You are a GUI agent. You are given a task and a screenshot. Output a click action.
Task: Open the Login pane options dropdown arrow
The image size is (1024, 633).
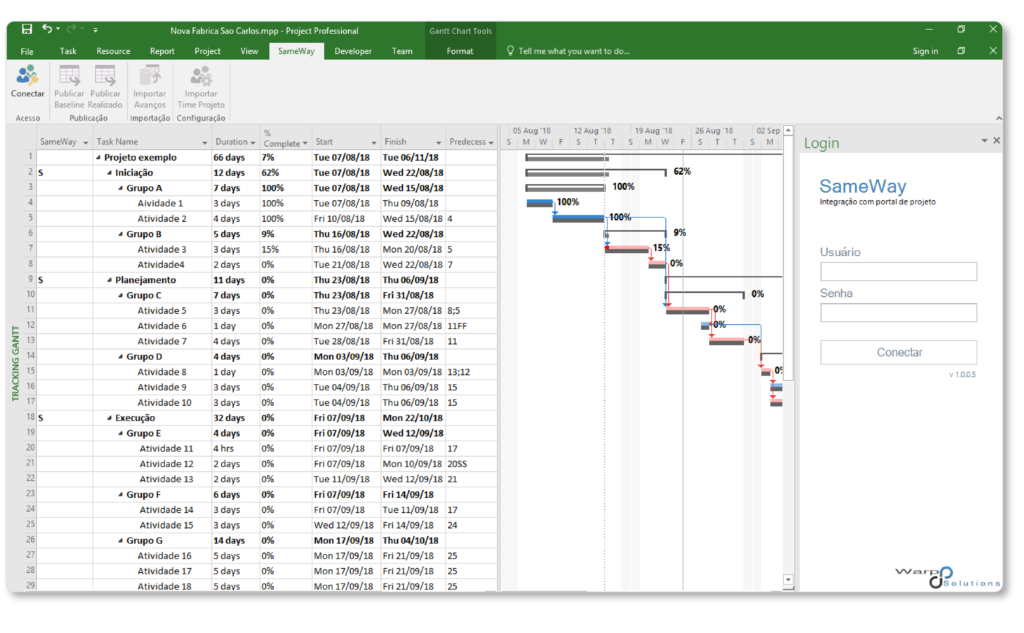[x=983, y=141]
